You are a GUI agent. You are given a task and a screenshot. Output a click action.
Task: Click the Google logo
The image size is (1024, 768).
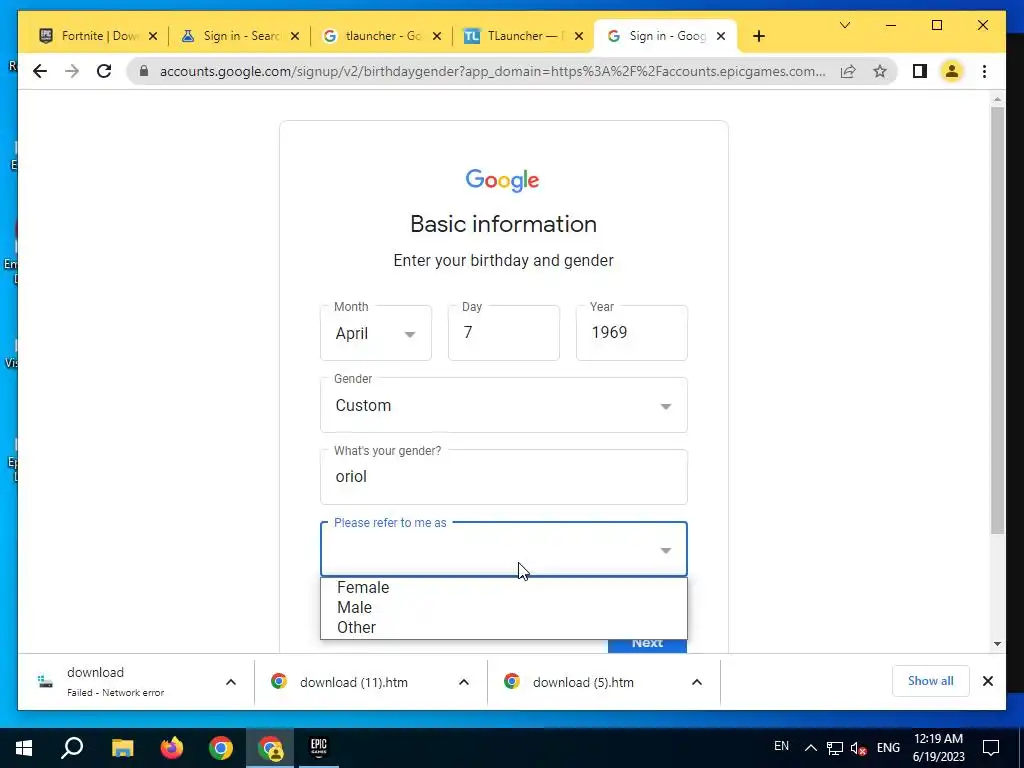[x=502, y=180]
